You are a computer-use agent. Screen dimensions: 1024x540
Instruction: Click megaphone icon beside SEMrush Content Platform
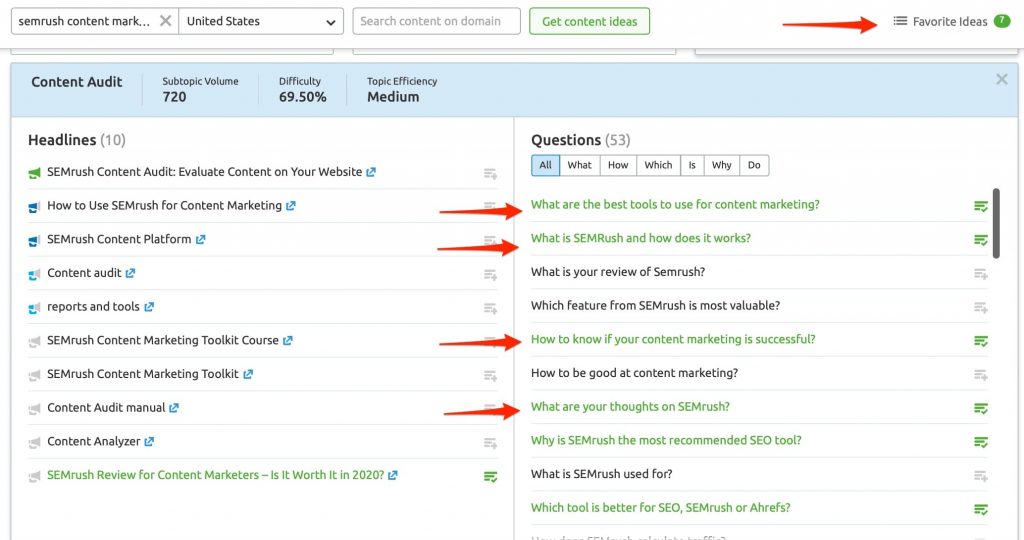35,241
